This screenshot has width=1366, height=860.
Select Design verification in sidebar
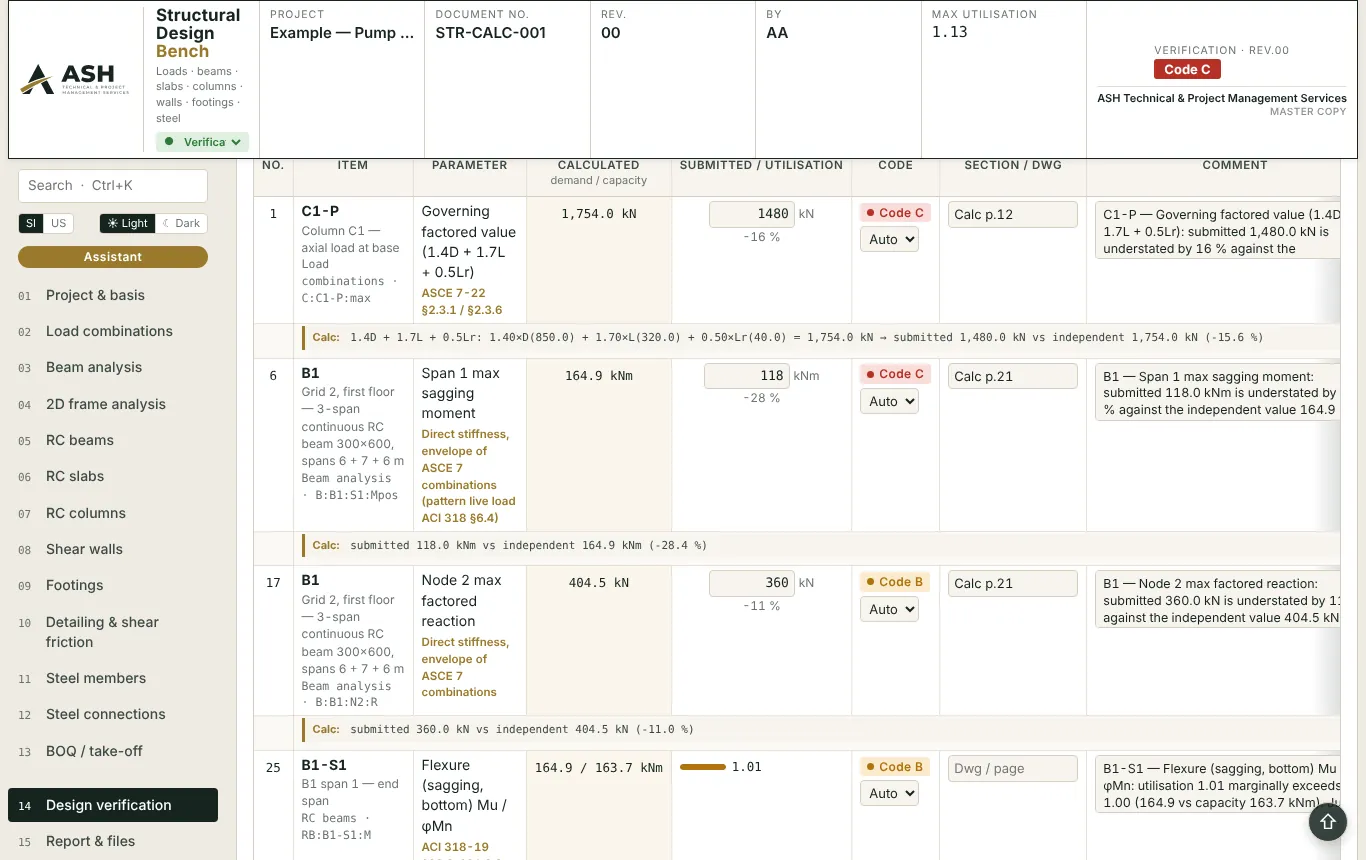[113, 805]
